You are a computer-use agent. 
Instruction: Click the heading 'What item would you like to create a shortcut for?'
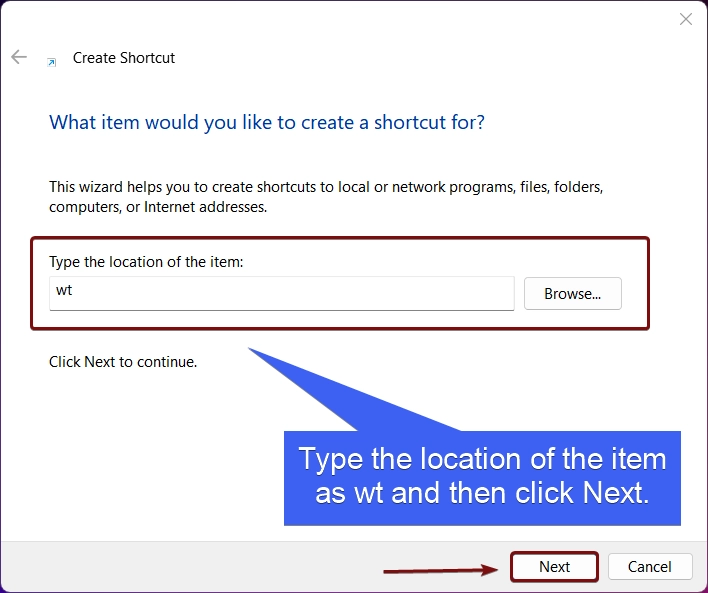[x=267, y=122]
